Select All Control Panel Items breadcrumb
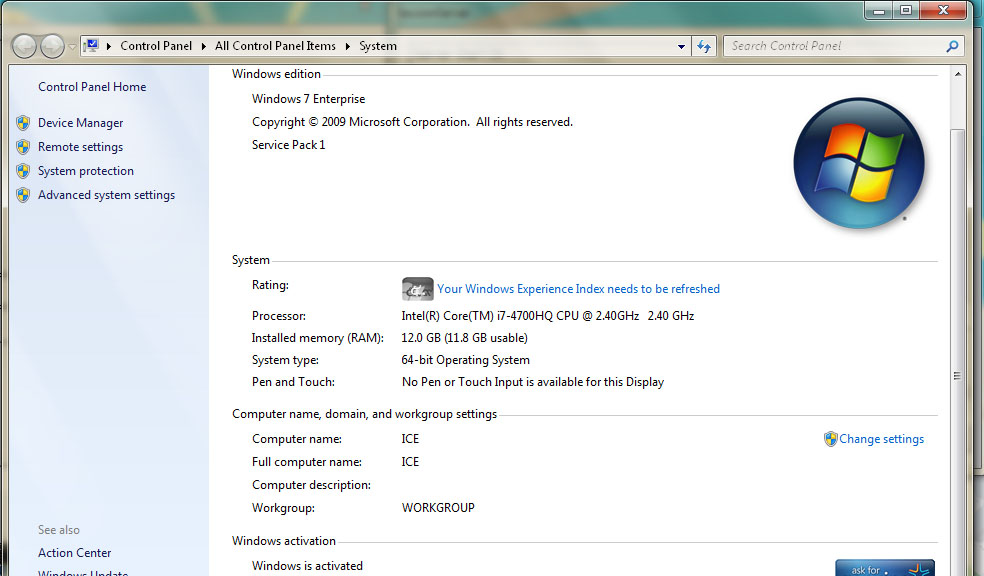Image resolution: width=984 pixels, height=576 pixels. point(275,46)
